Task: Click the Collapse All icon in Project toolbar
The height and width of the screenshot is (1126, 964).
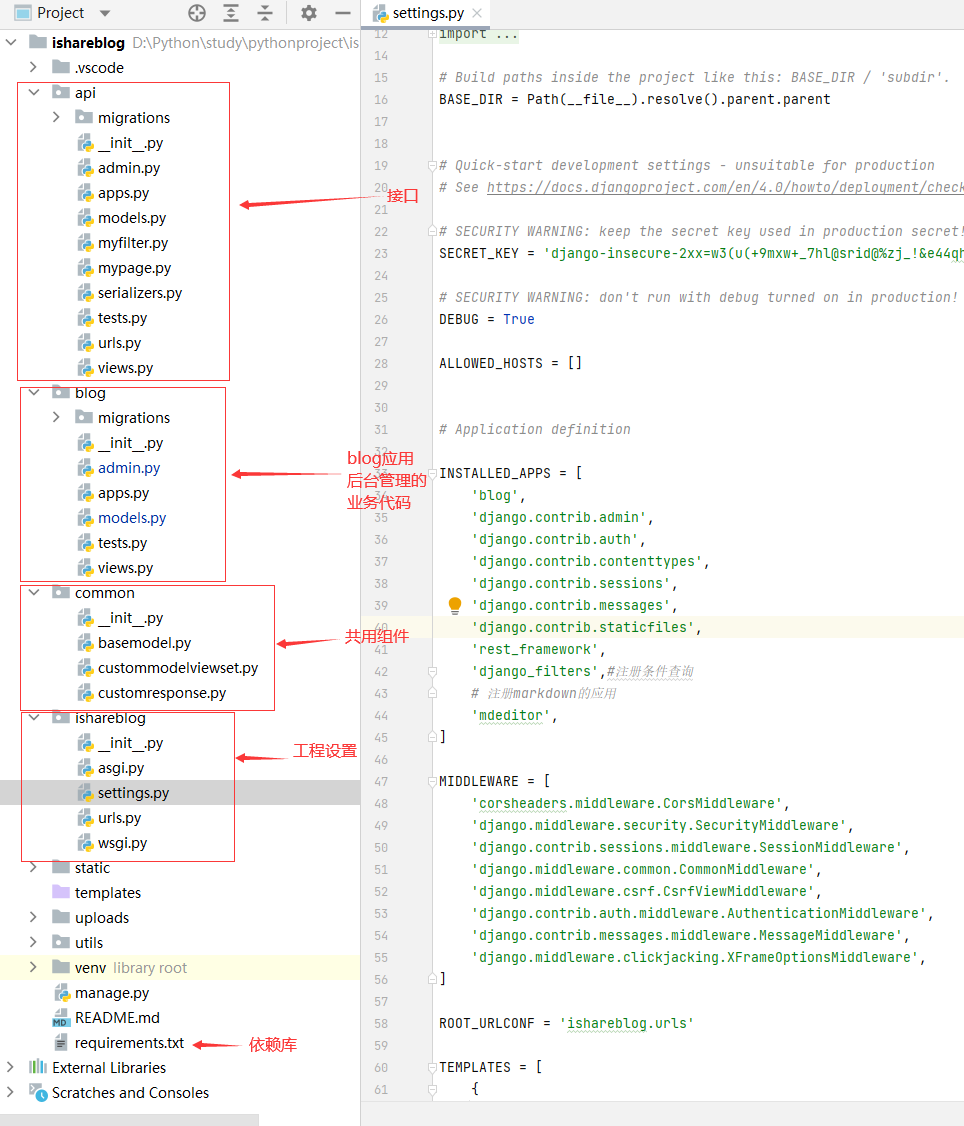Action: click(x=264, y=13)
